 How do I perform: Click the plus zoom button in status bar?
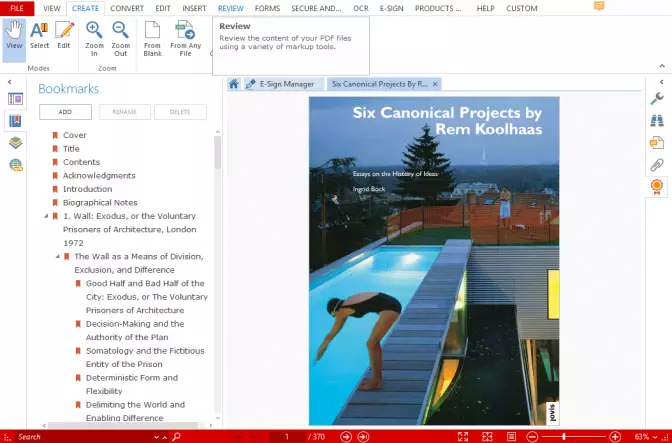(615, 437)
